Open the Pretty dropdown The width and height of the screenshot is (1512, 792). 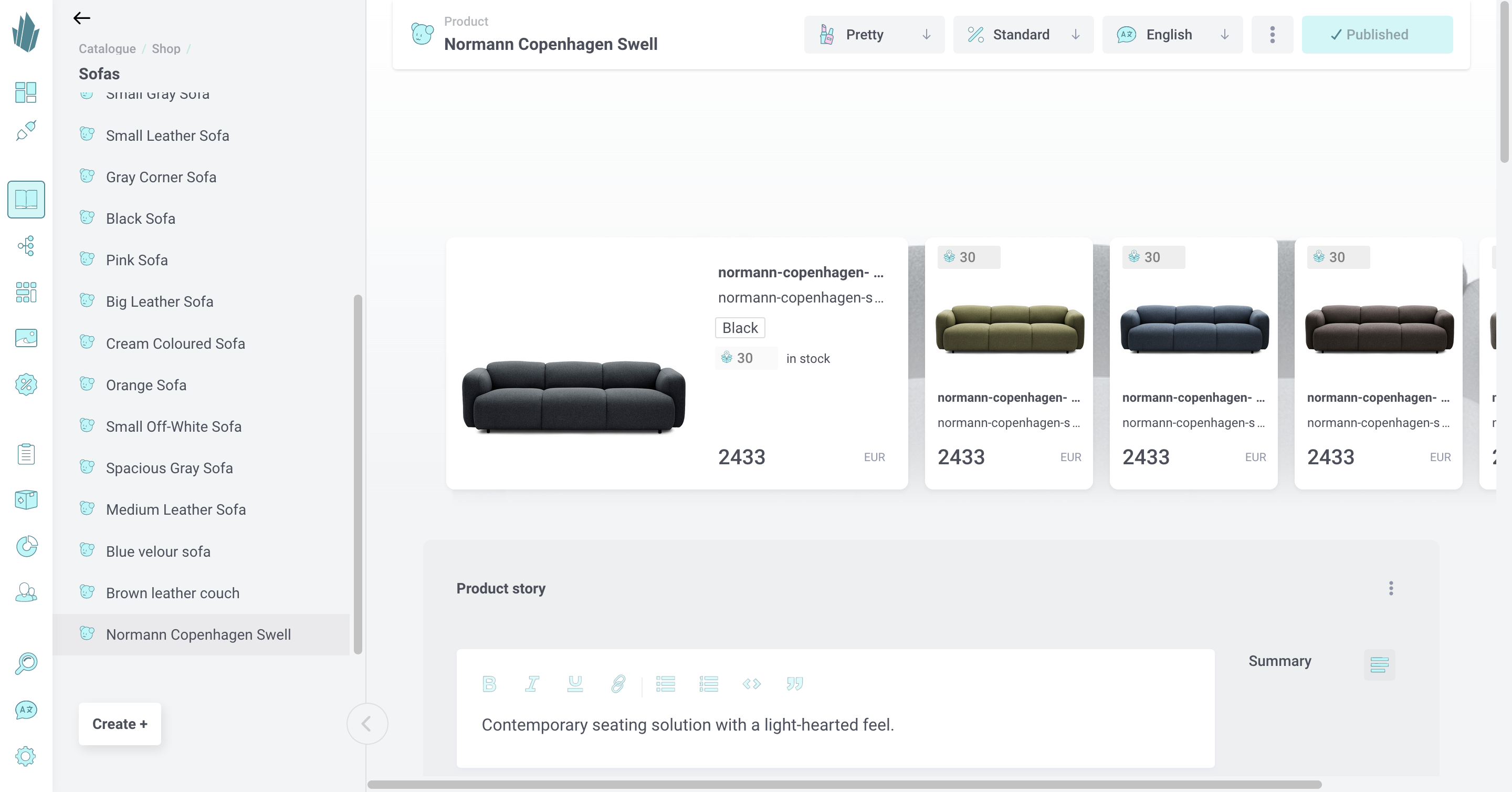[x=875, y=35]
